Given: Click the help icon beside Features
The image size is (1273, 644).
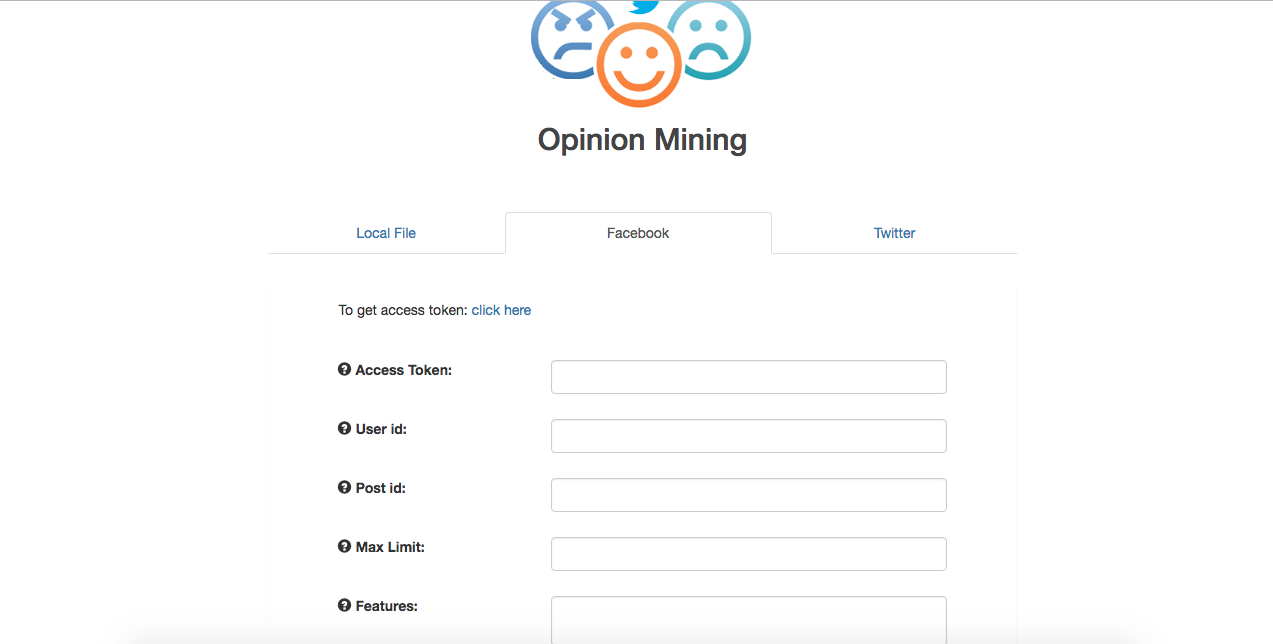Looking at the screenshot, I should [345, 606].
